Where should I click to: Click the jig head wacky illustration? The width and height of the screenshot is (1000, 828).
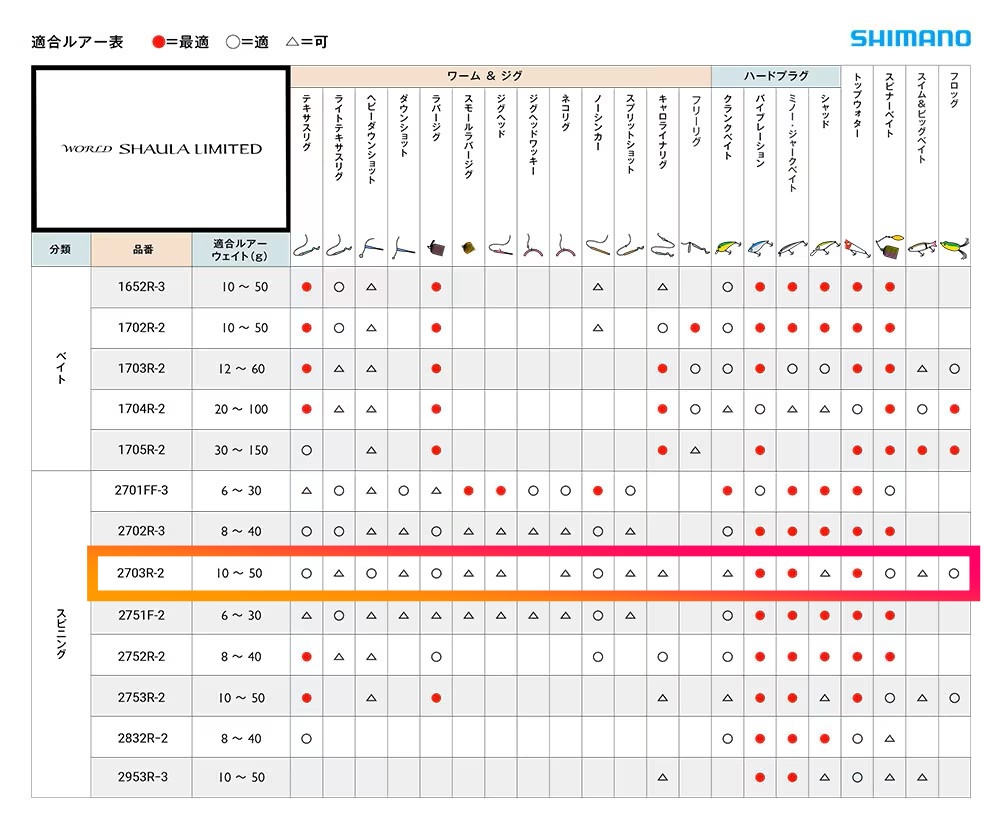pos(533,246)
